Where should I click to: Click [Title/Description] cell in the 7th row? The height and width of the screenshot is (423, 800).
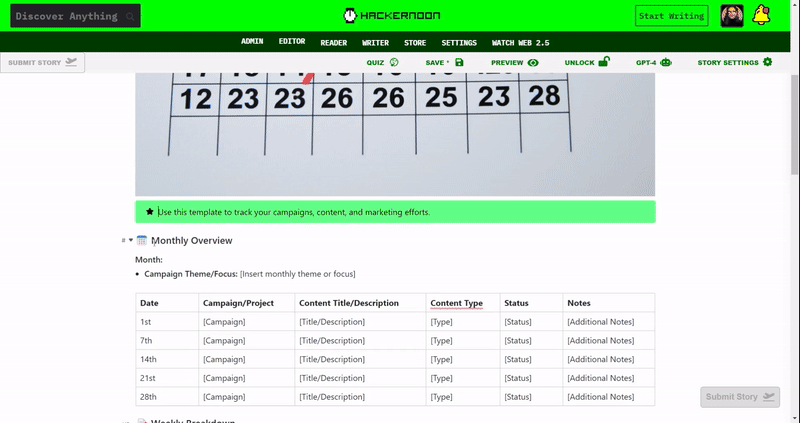click(x=360, y=340)
